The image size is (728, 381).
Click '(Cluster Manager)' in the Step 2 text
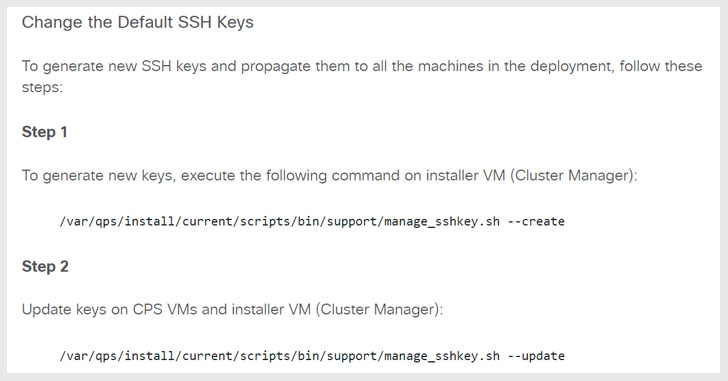pos(379,310)
